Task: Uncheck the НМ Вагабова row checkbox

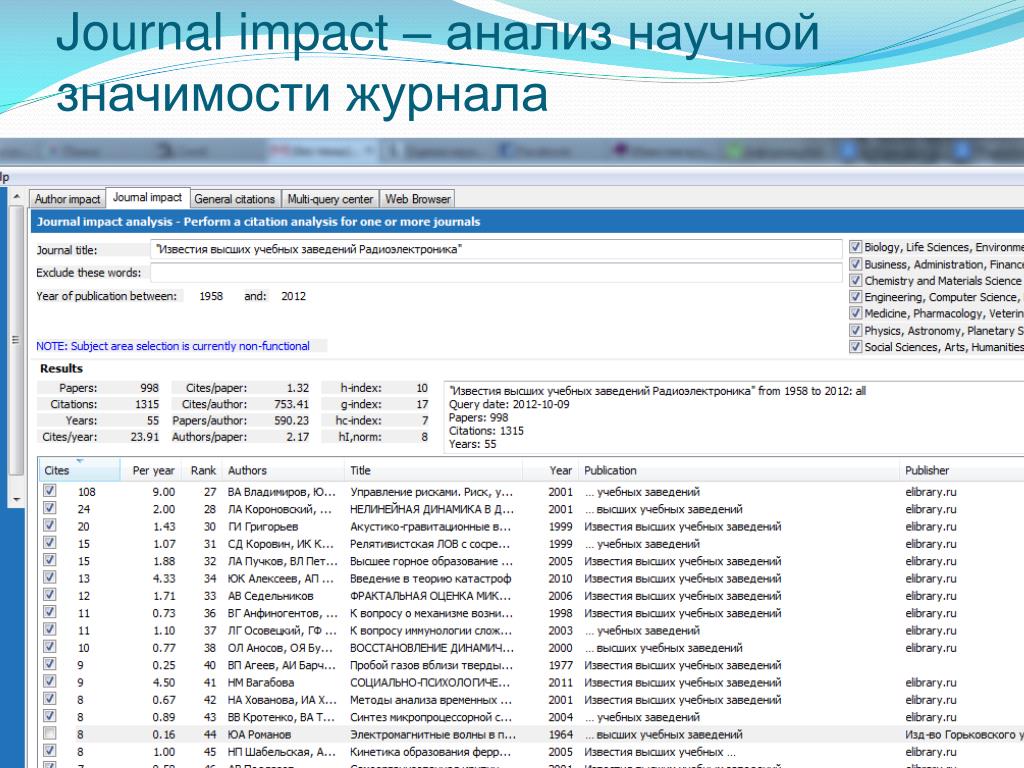Action: [50, 681]
